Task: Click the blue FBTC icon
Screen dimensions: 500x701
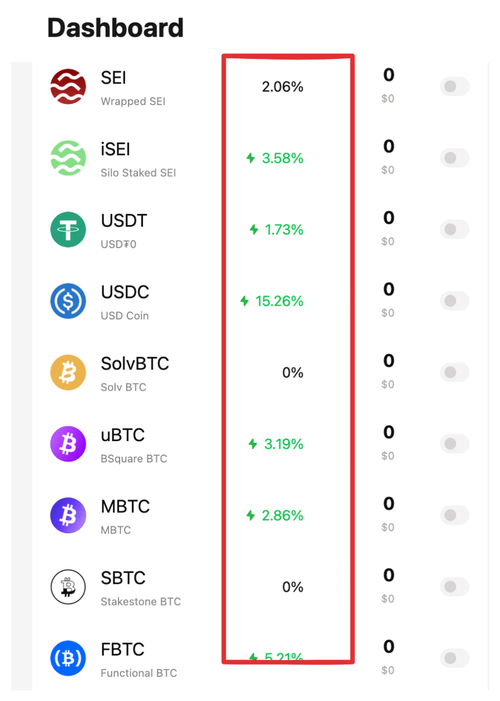Action: coord(68,658)
